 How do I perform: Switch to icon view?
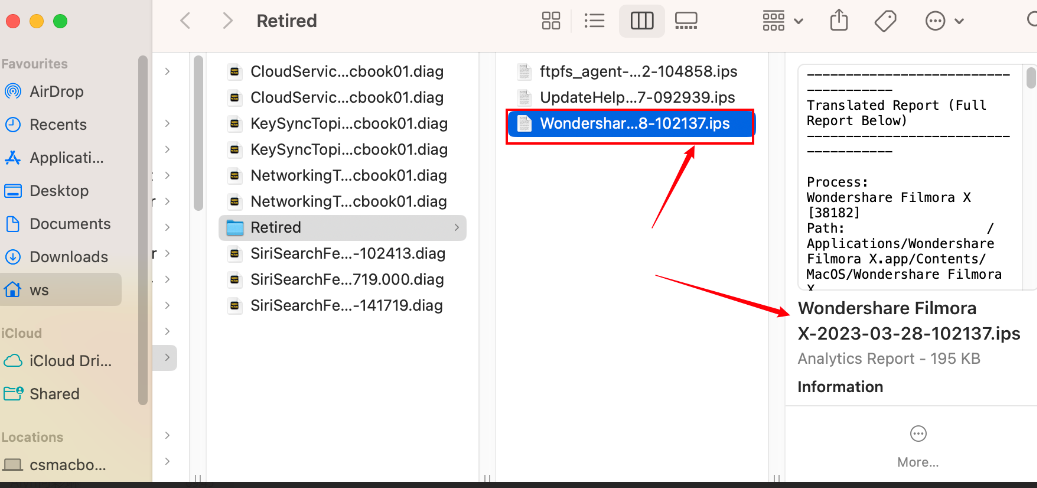[551, 21]
